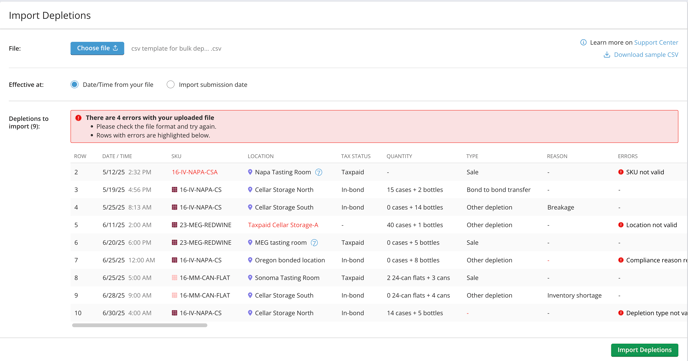This screenshot has height=361, width=688.
Task: Click the Choose file upload button
Action: coord(97,48)
